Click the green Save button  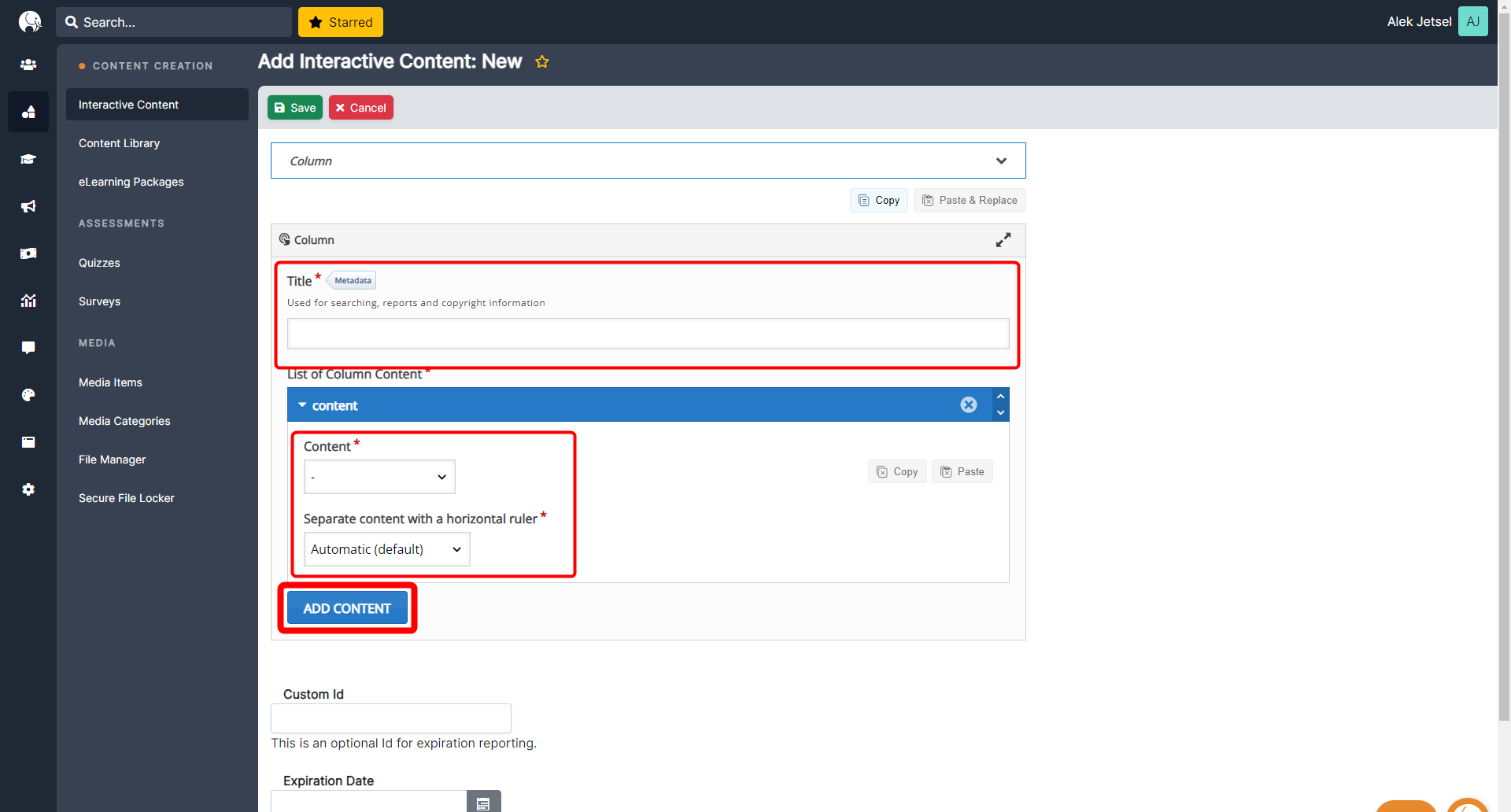coord(295,108)
